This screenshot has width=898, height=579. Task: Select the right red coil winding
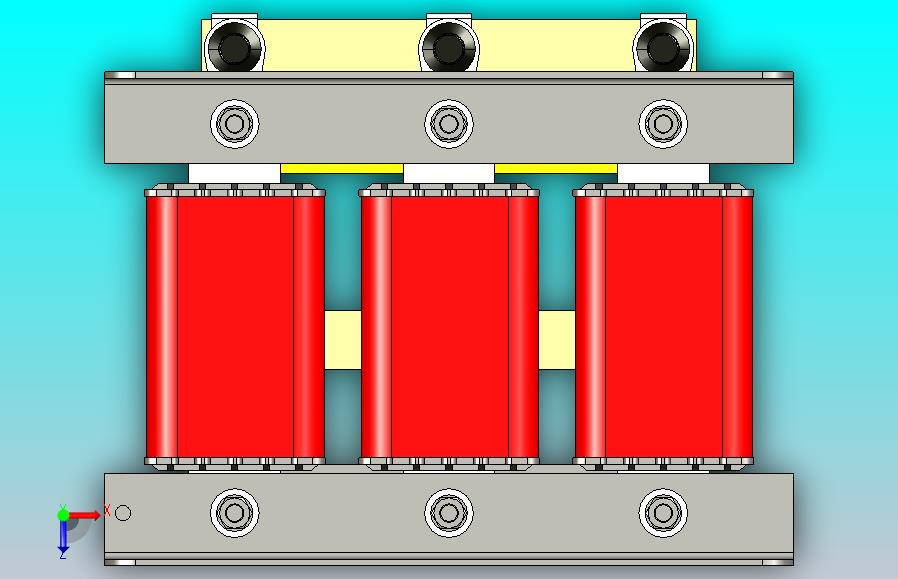click(x=664, y=327)
